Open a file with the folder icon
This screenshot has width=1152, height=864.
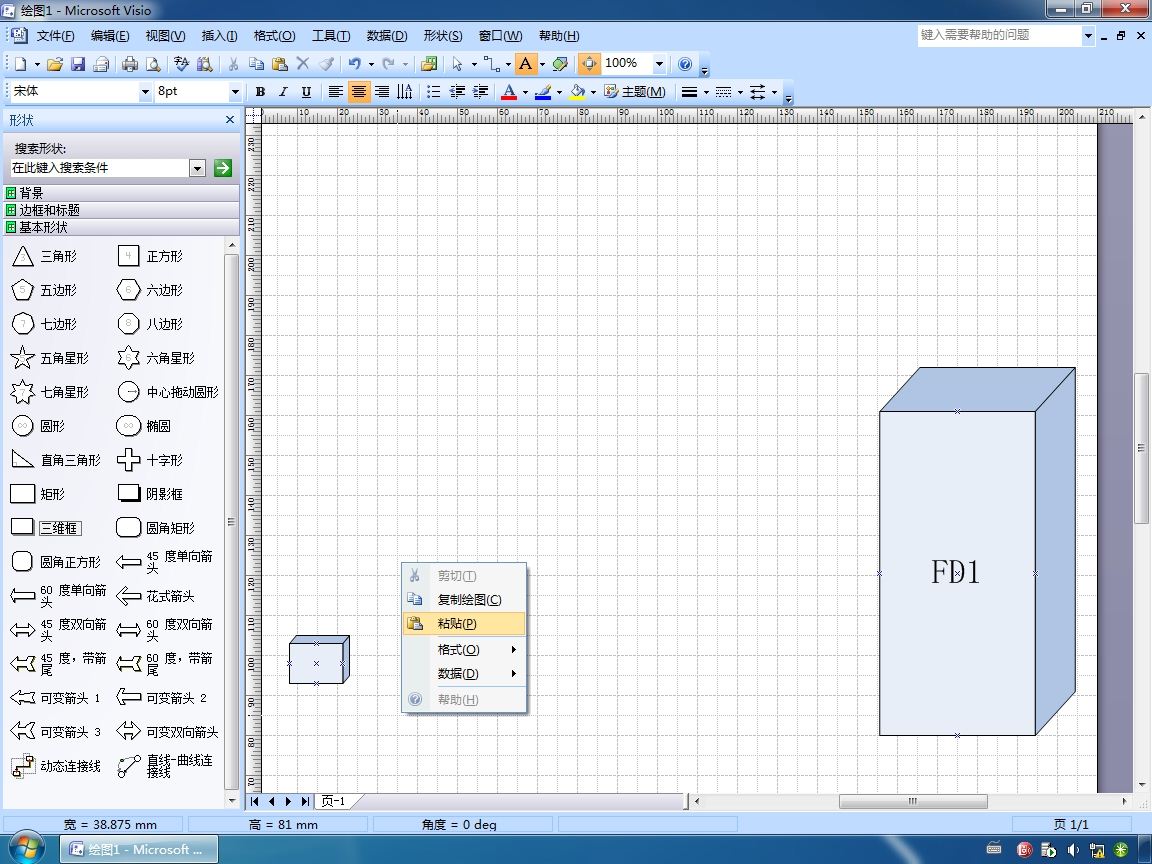tap(54, 64)
